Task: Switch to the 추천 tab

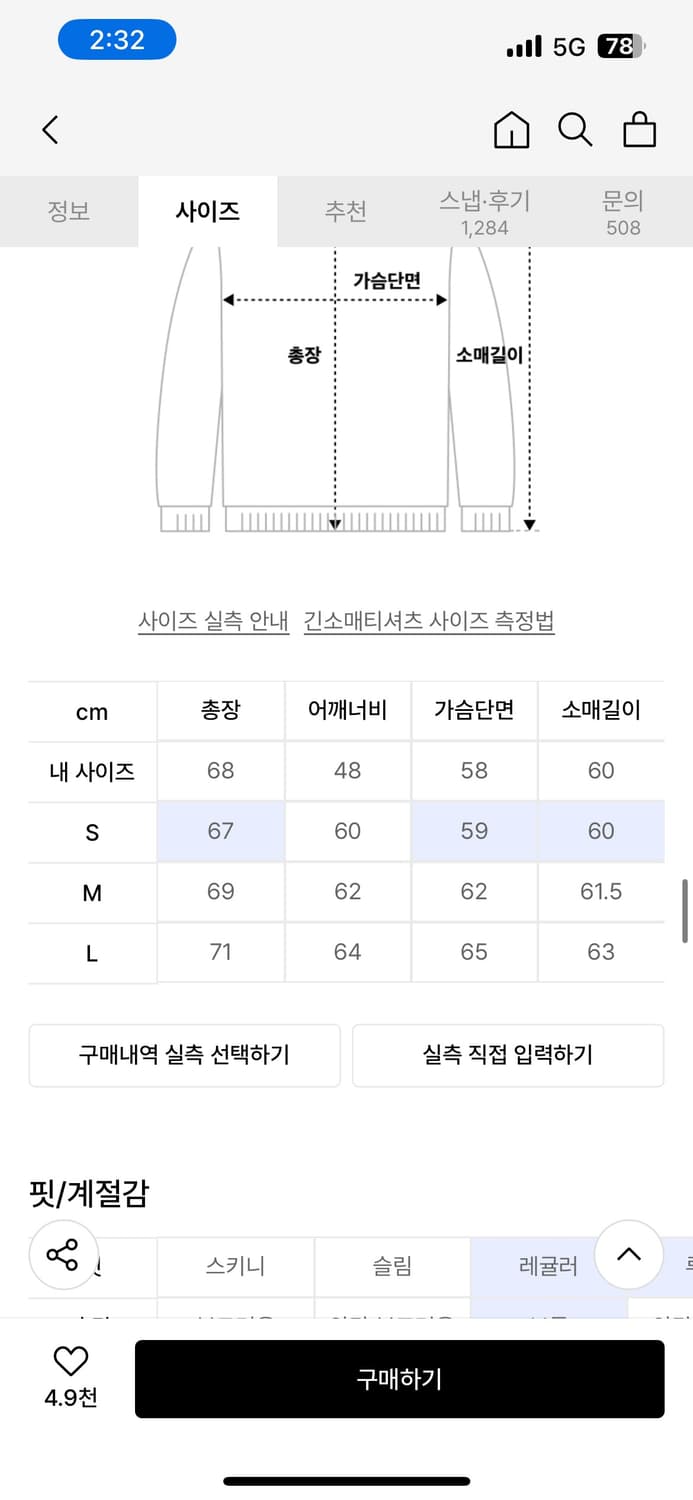Action: pyautogui.click(x=346, y=211)
